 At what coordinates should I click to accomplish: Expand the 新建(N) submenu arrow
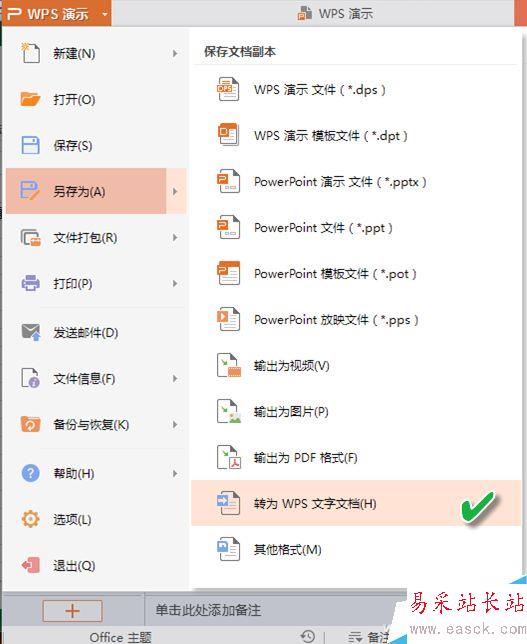(x=175, y=53)
